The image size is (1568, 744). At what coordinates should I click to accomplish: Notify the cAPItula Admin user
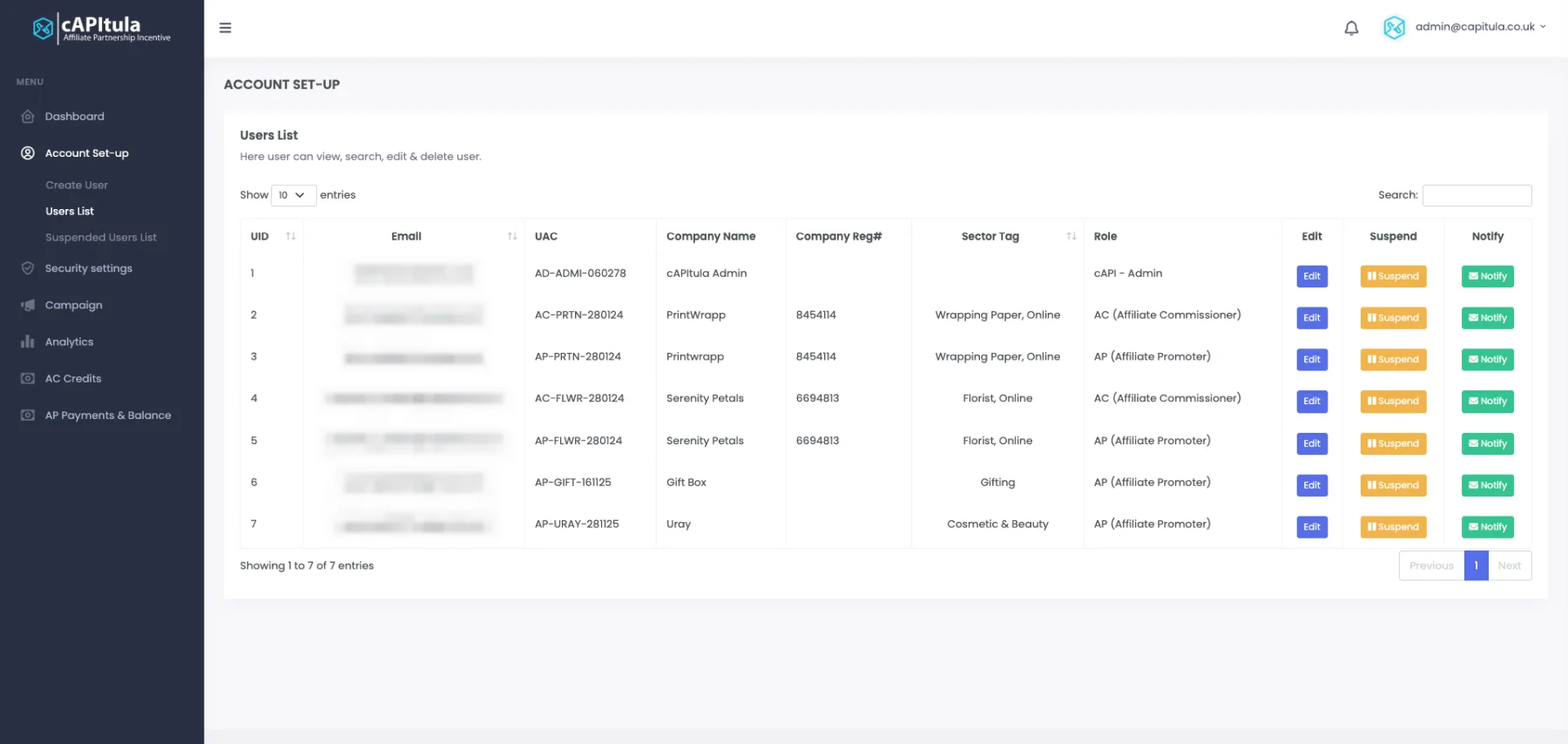point(1487,276)
